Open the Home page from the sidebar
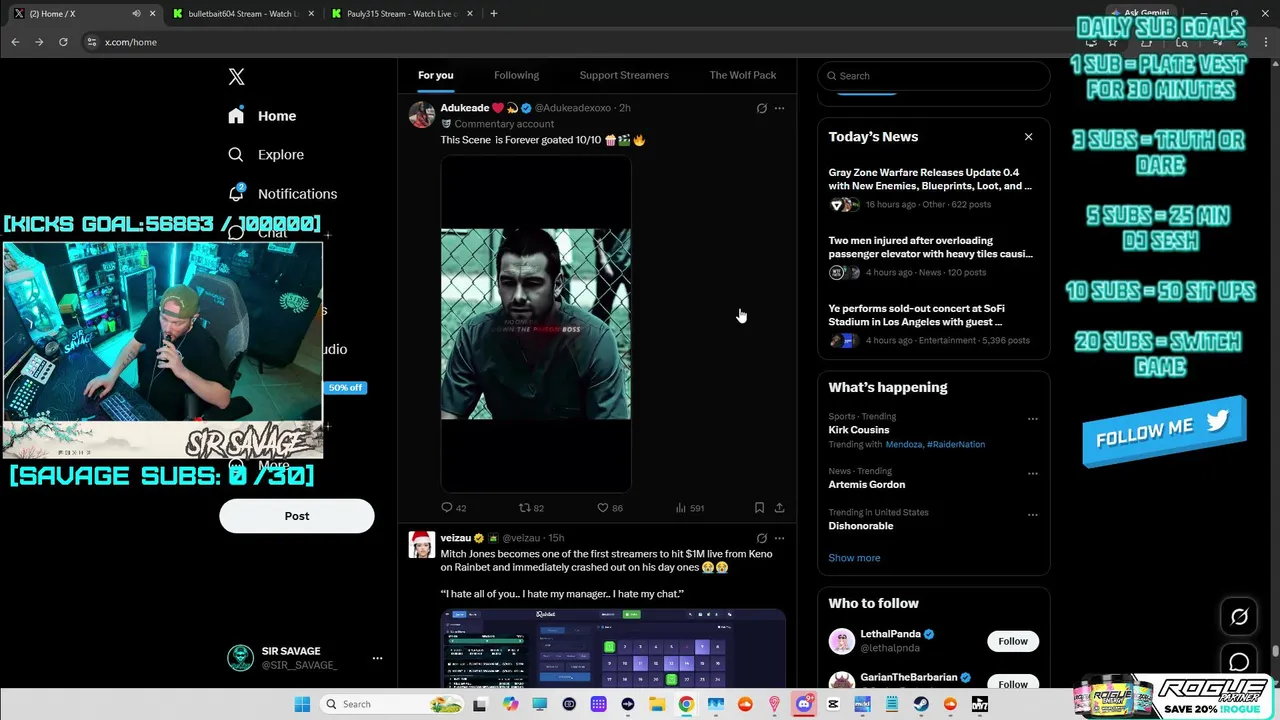 (x=262, y=116)
